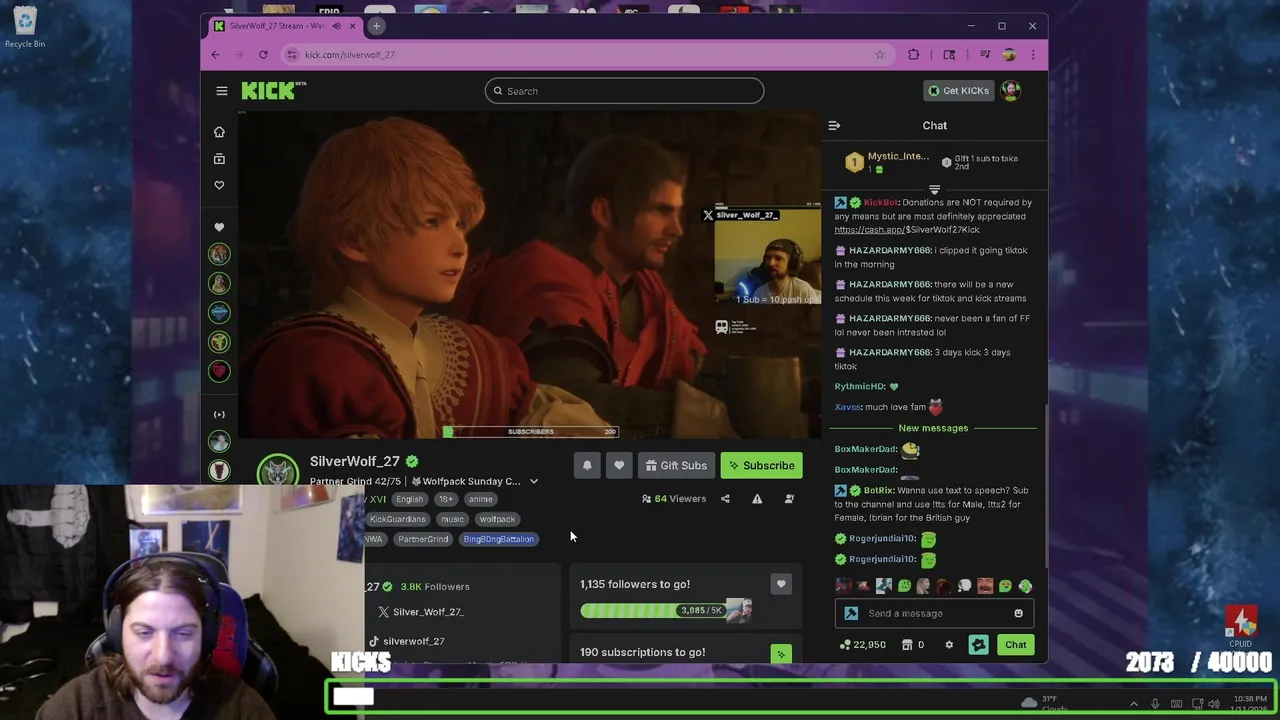This screenshot has width=1280, height=720.
Task: Click the BingBOngBattalion tag
Action: (x=498, y=539)
